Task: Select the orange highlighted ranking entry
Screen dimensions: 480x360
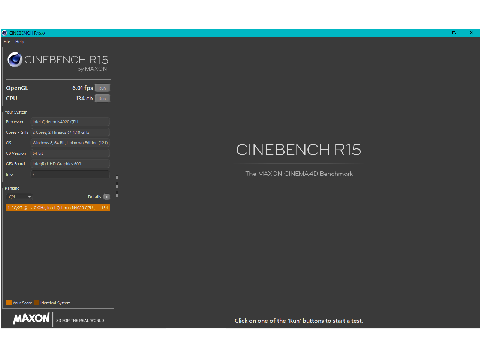Action: tap(58, 207)
